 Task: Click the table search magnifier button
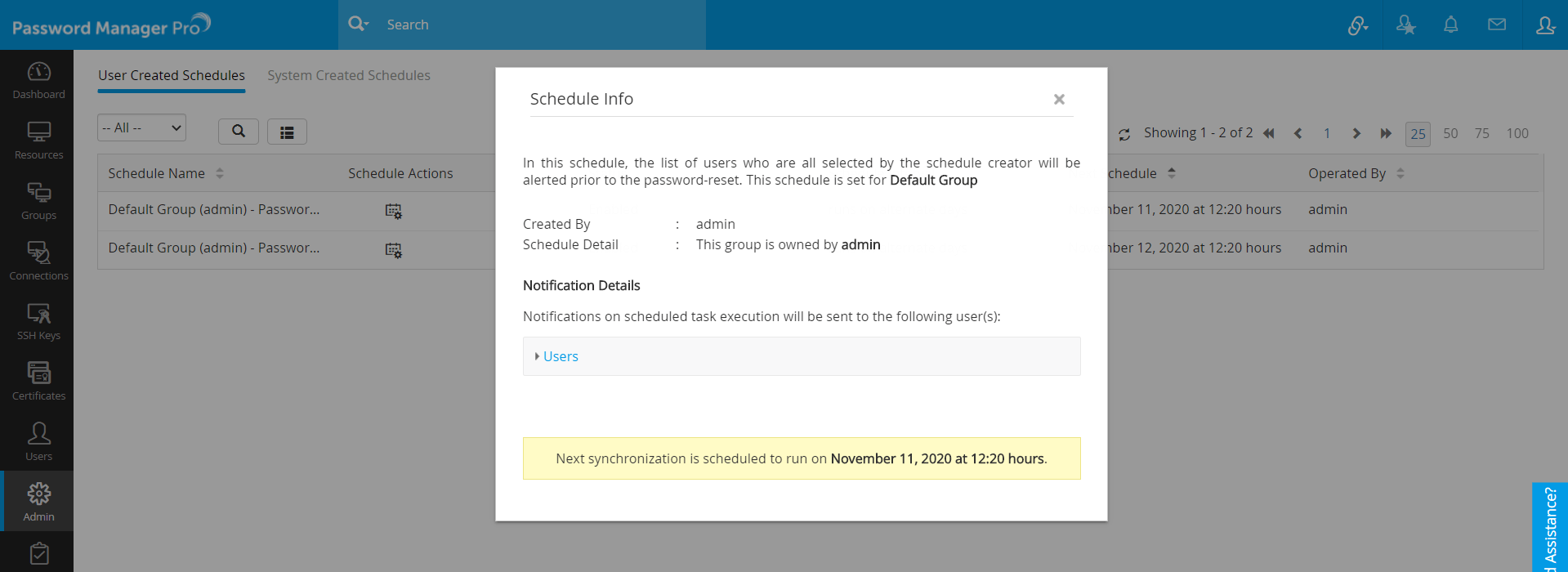tap(239, 131)
